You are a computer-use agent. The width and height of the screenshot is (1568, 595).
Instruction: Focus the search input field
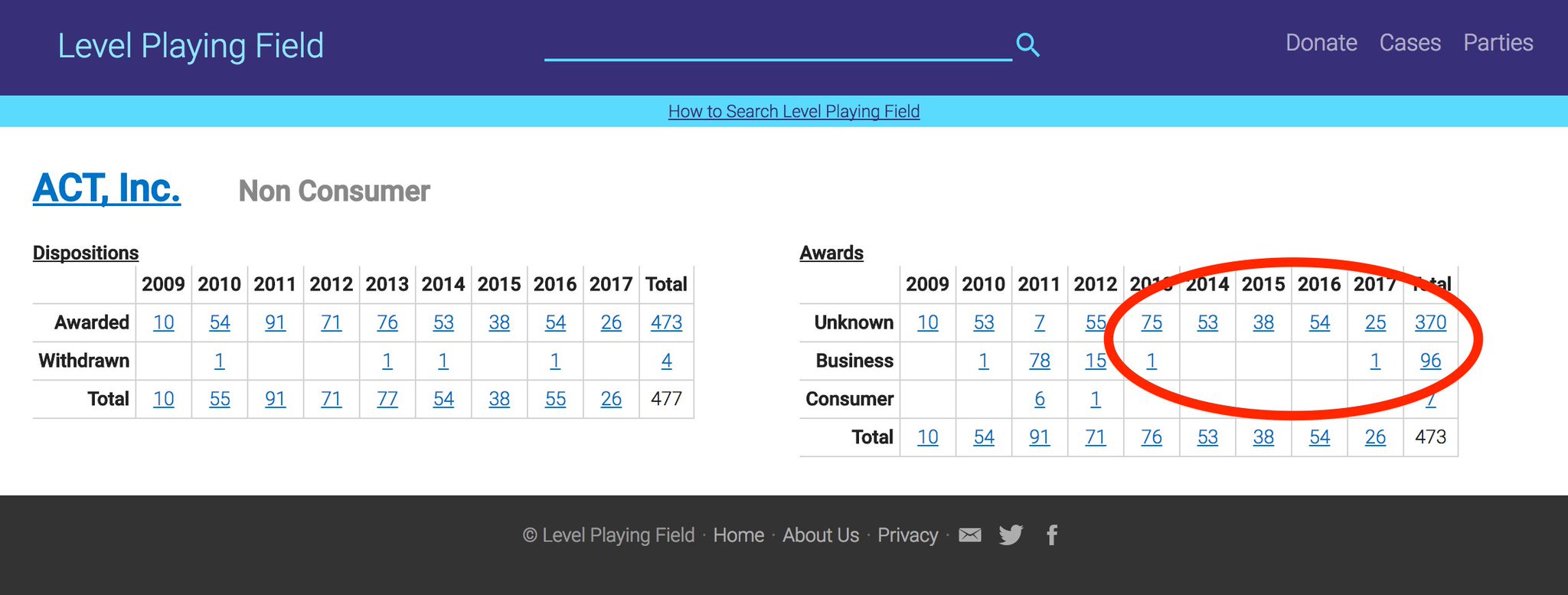click(x=778, y=44)
